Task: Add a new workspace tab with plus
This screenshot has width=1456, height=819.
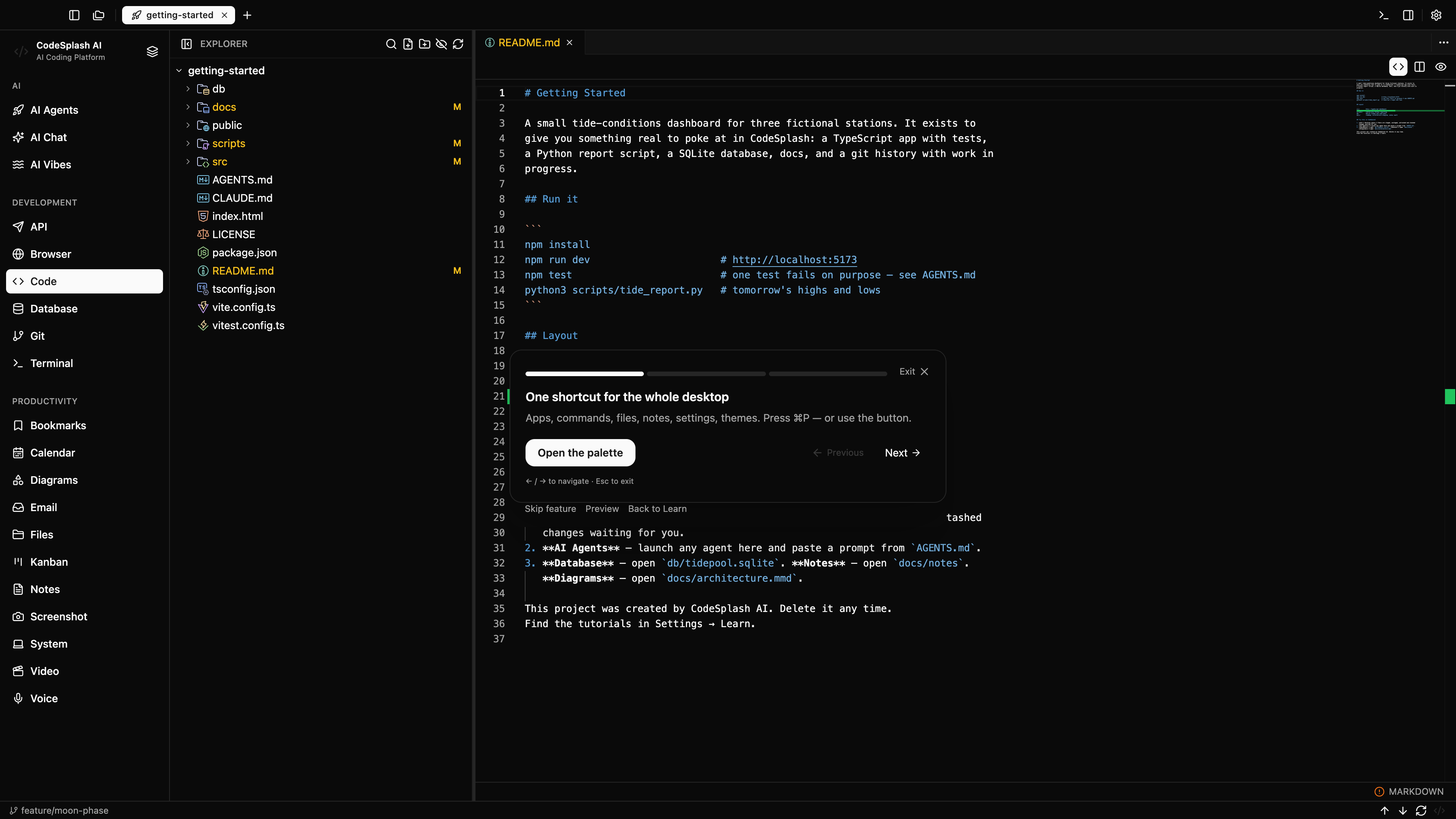Action: pyautogui.click(x=247, y=15)
